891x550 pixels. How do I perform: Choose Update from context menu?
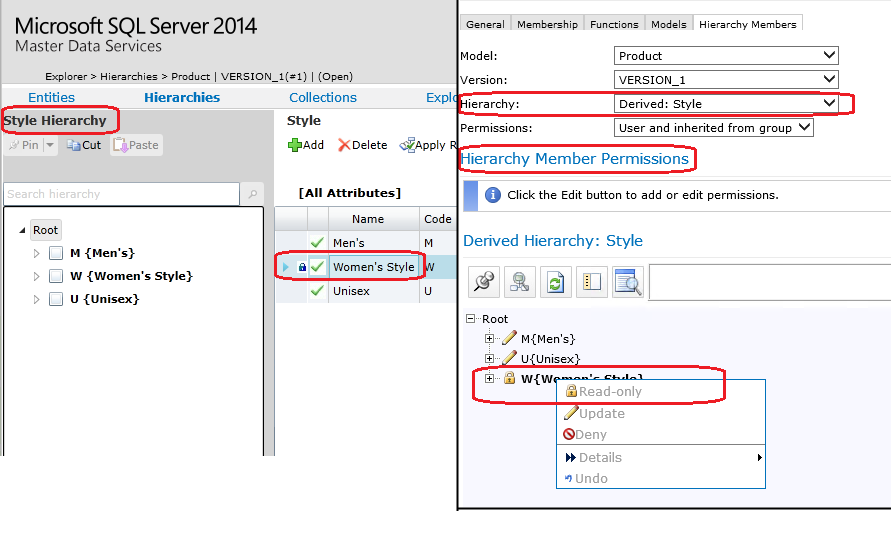pos(661,413)
